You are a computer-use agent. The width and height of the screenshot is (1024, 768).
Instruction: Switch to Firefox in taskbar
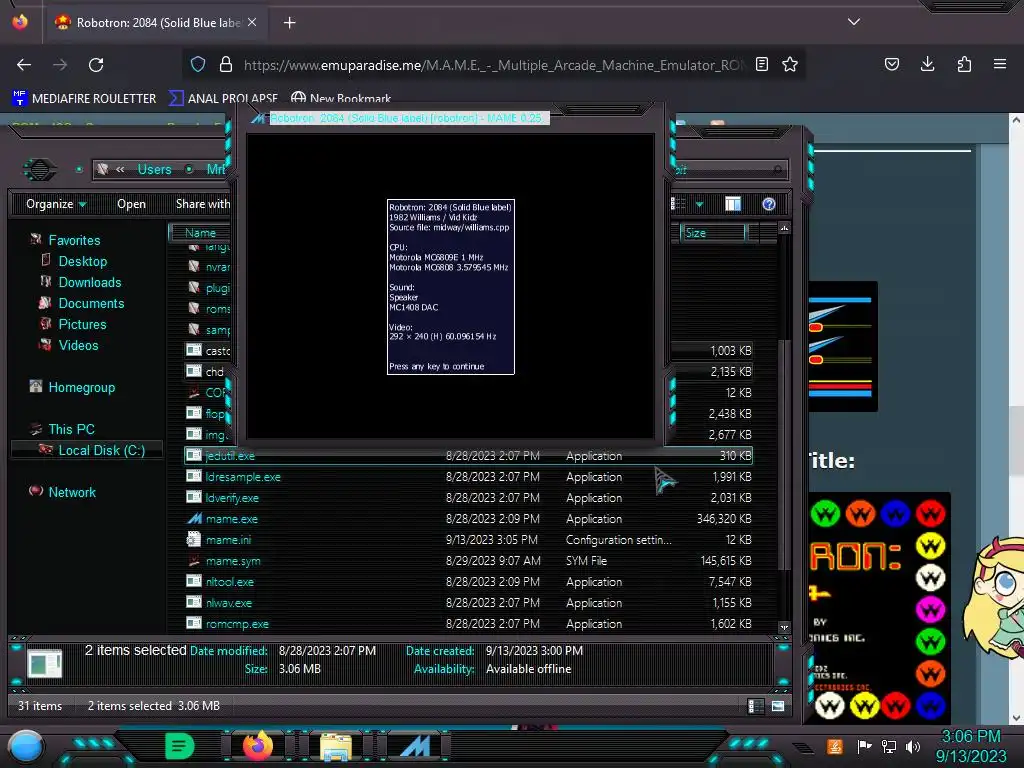257,746
